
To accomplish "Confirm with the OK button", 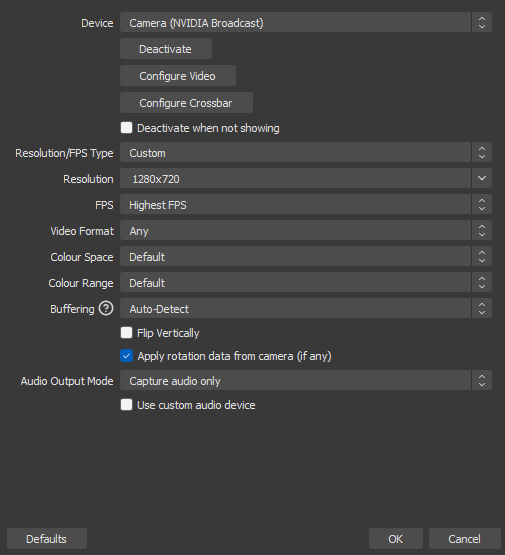I will 396,539.
